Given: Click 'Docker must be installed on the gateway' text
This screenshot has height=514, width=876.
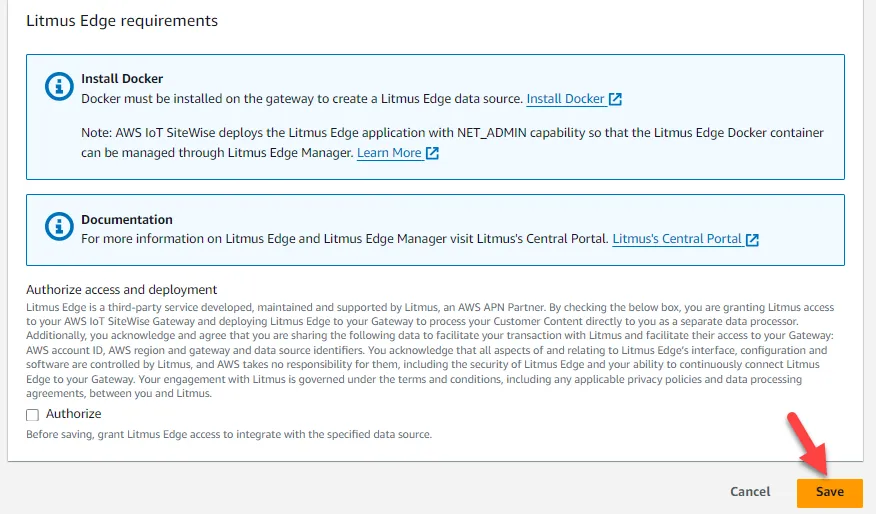Looking at the screenshot, I should [x=302, y=99].
